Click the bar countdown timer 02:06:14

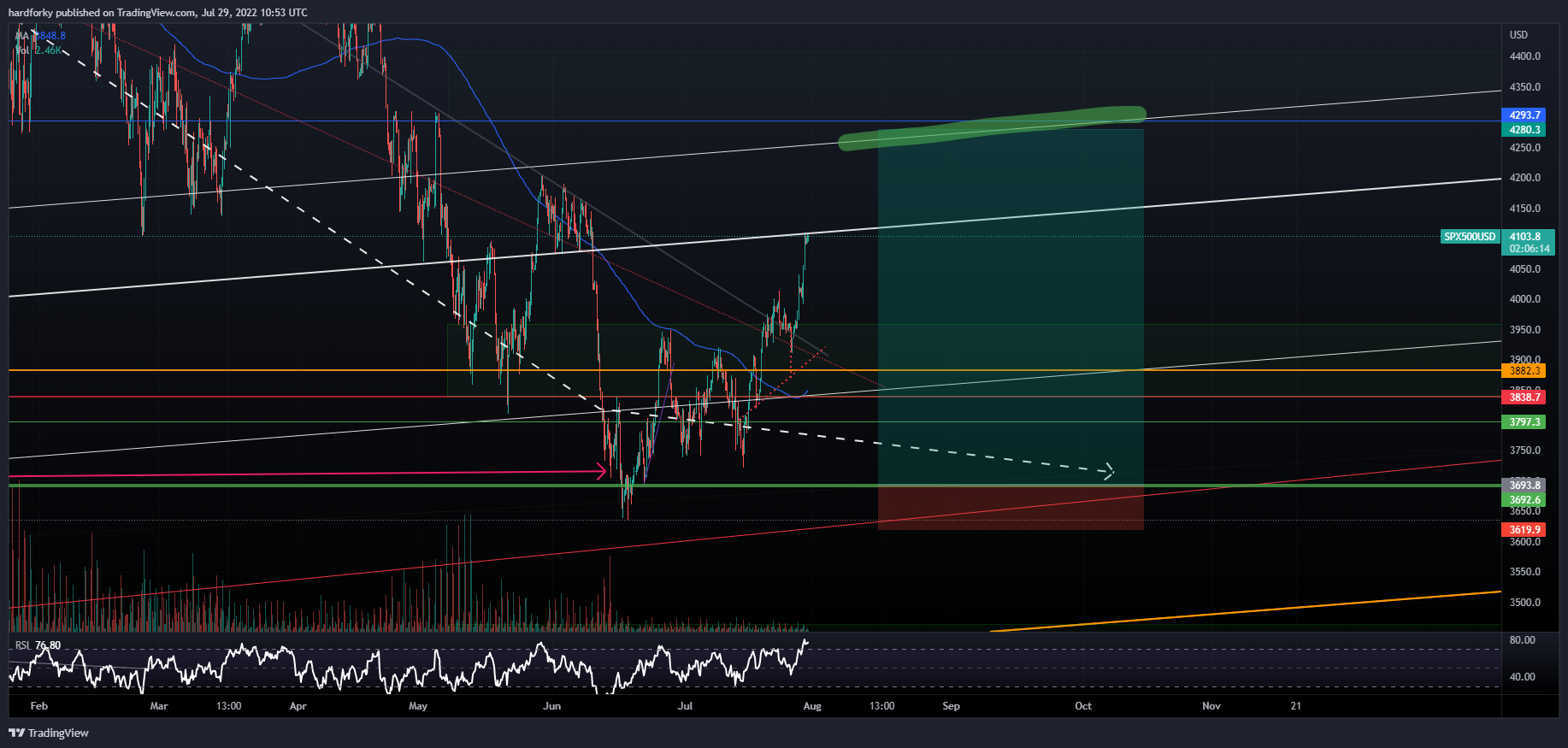tap(1529, 249)
